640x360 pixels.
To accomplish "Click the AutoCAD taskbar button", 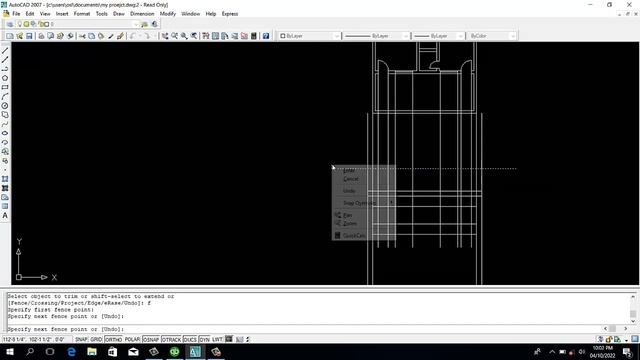I will tap(195, 352).
